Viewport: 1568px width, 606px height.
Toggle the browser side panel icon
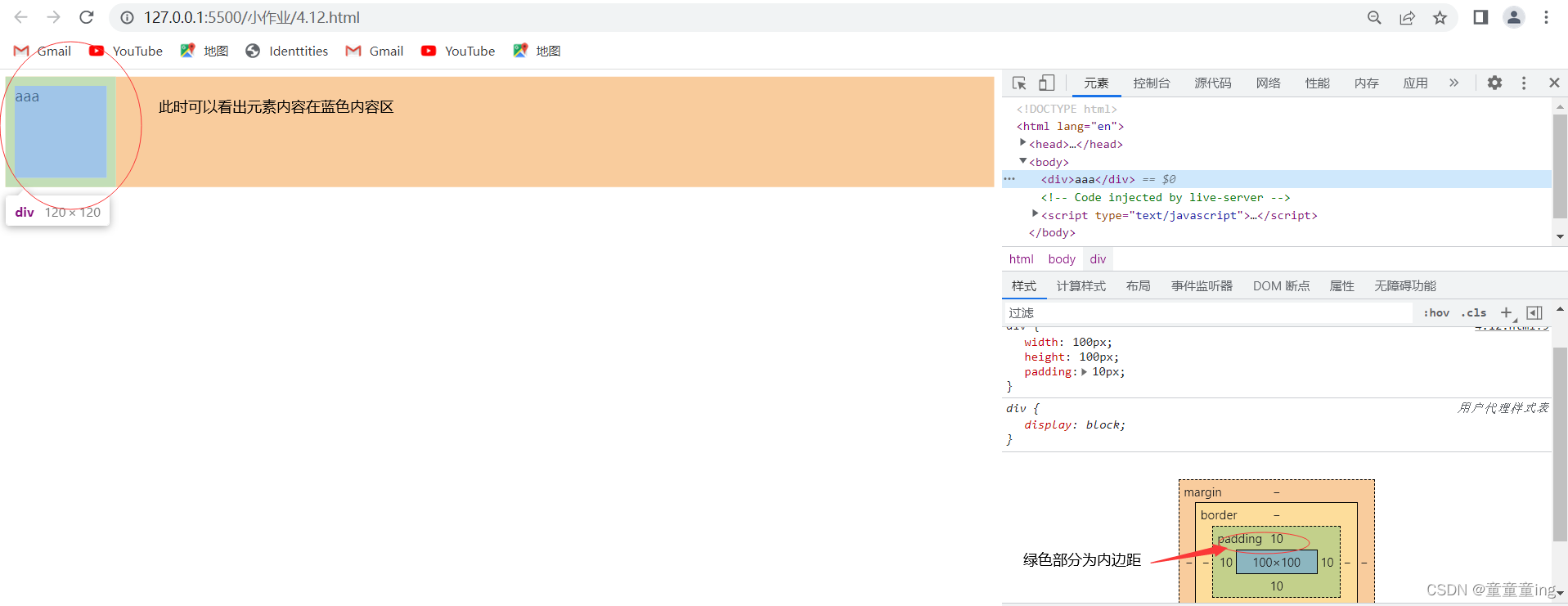1480,17
